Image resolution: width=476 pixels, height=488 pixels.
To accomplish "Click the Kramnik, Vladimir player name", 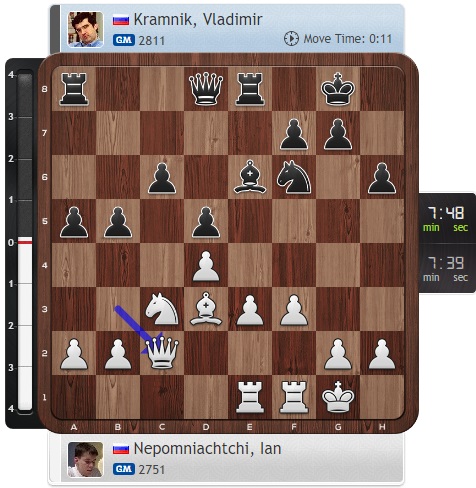I will coord(198,19).
